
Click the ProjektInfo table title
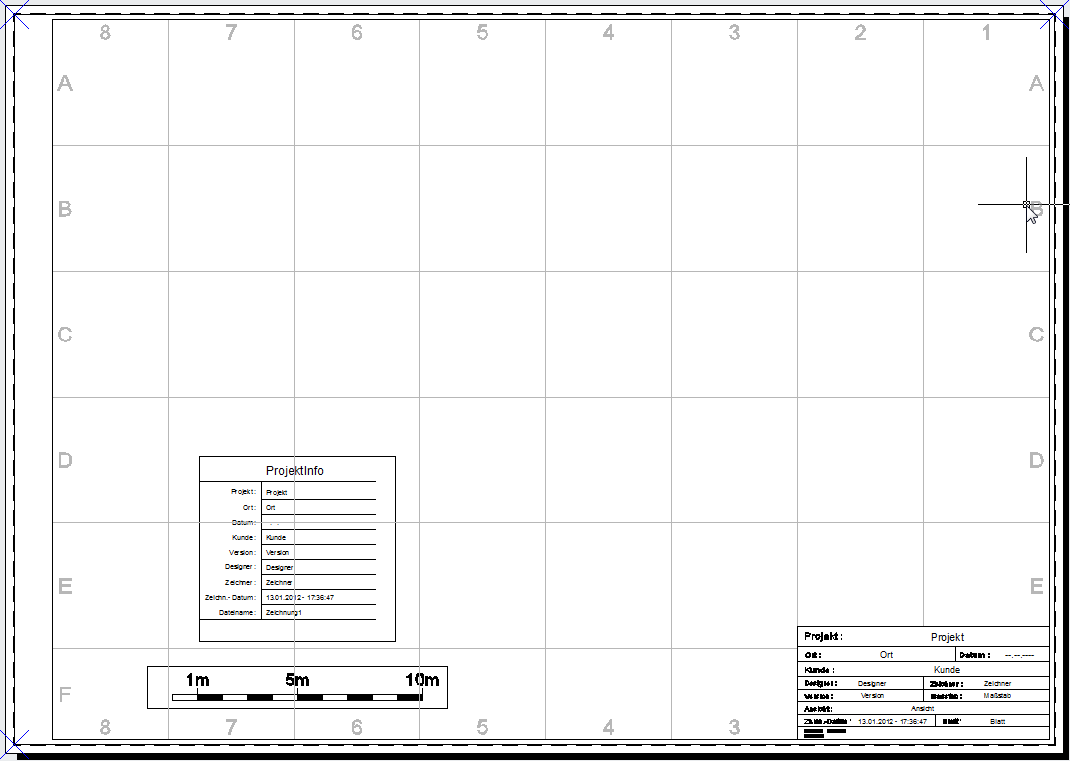(295, 471)
